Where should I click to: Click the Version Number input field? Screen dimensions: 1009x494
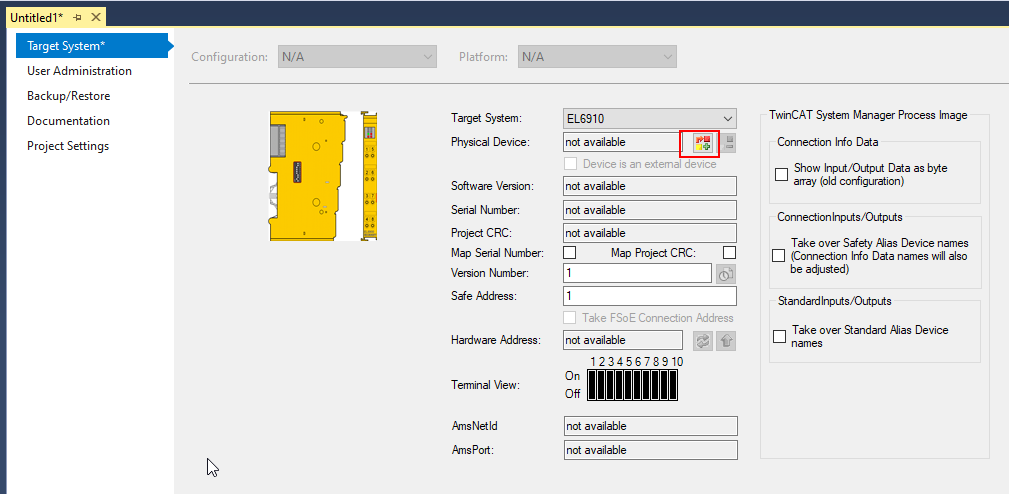tap(637, 273)
